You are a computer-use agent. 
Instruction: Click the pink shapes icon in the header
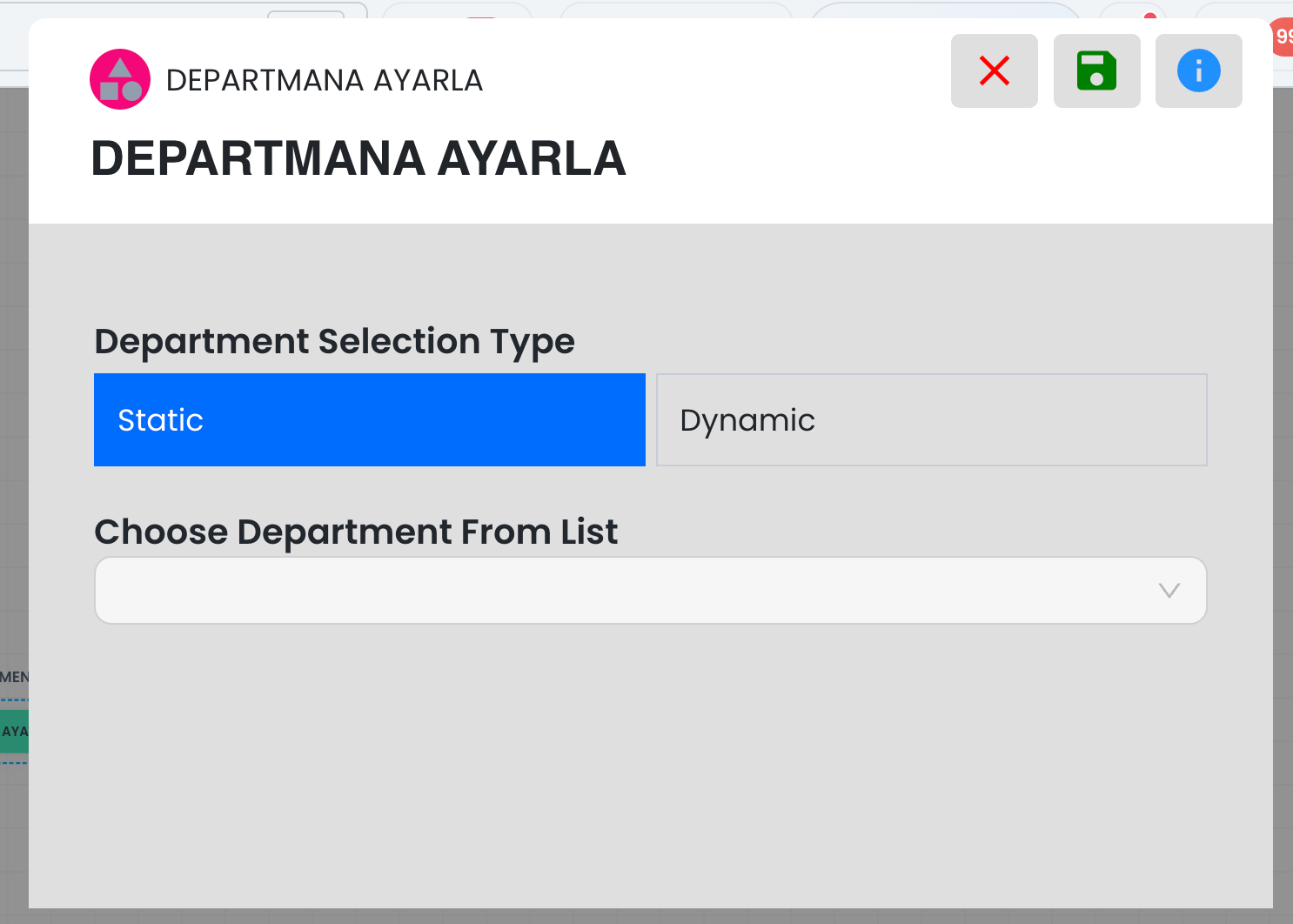(x=120, y=79)
